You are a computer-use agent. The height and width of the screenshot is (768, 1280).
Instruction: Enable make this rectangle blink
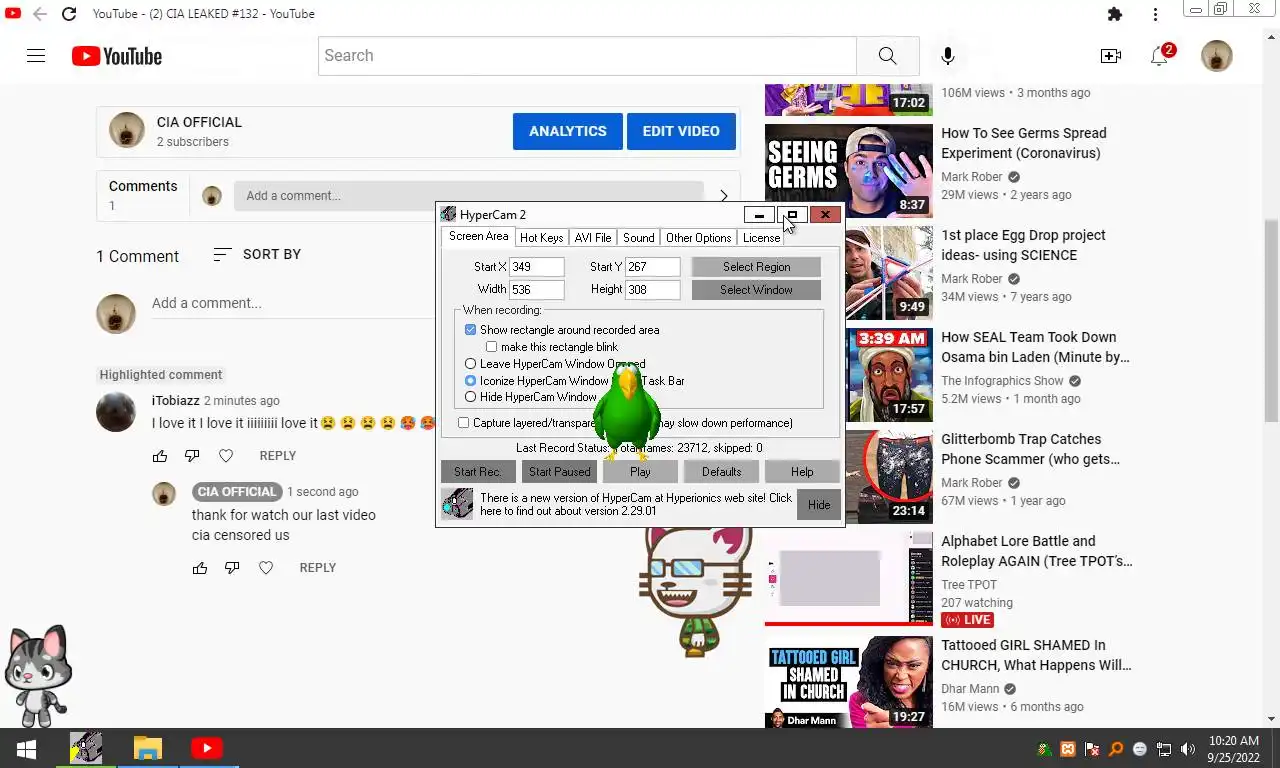pos(491,347)
